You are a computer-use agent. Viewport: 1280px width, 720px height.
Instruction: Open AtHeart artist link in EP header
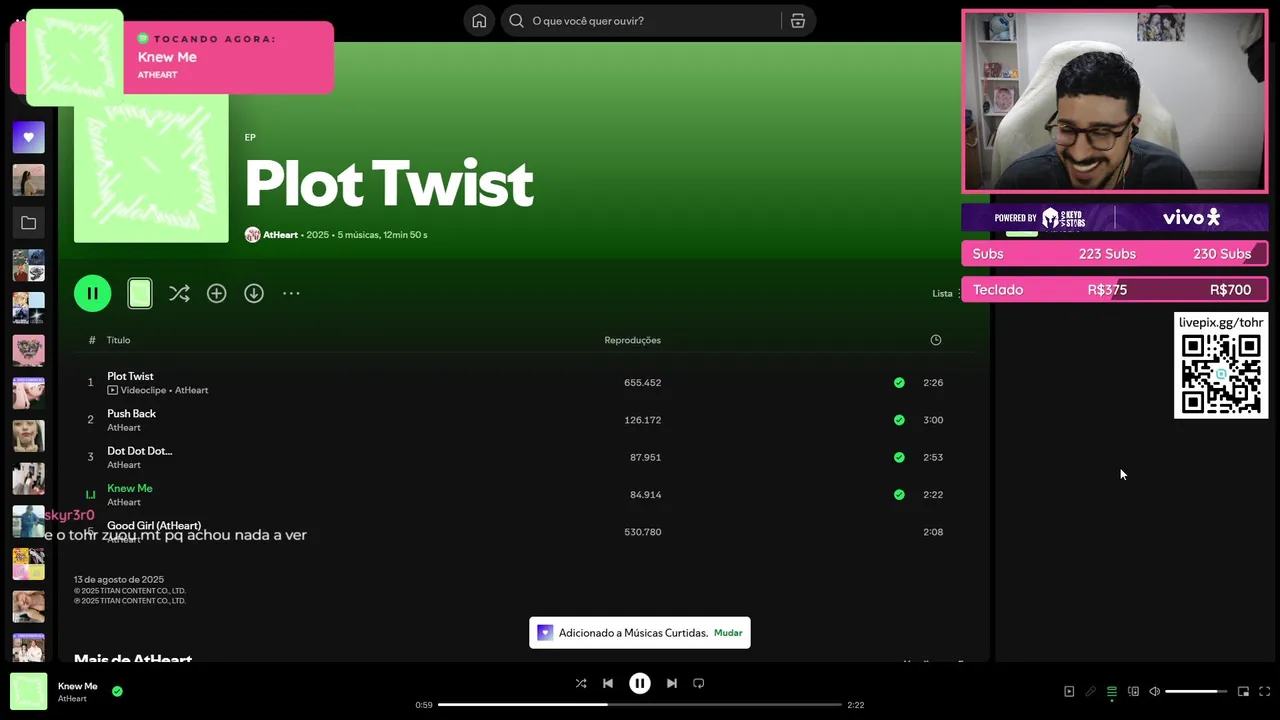tap(280, 235)
